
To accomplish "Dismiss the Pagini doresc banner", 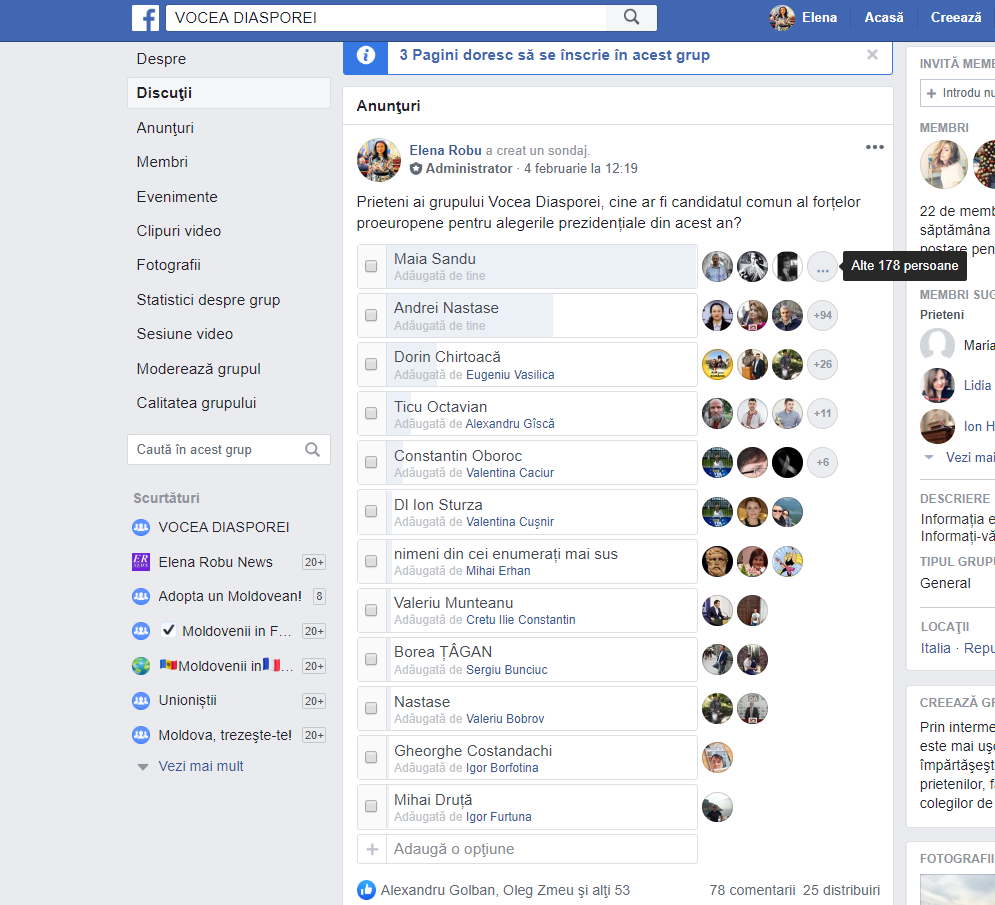I will click(873, 55).
